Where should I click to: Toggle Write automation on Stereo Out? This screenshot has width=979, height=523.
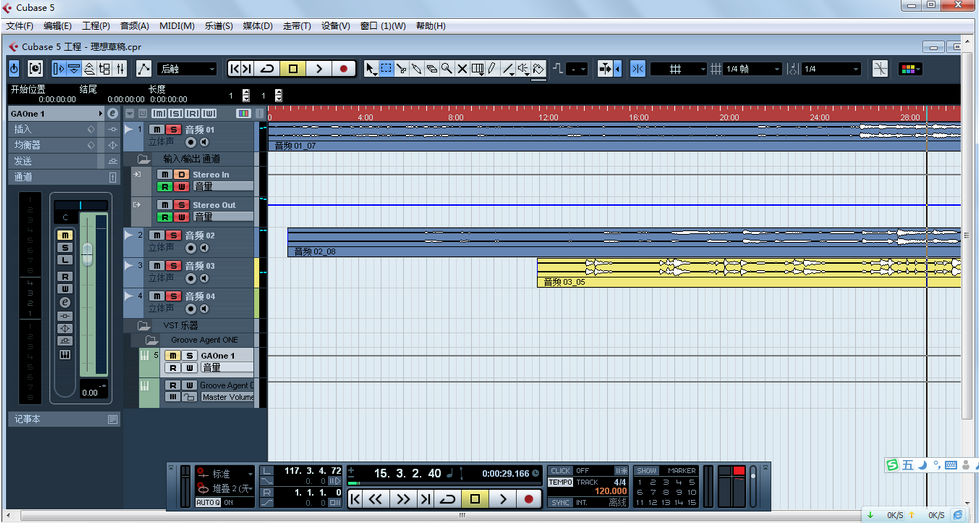pyautogui.click(x=180, y=217)
